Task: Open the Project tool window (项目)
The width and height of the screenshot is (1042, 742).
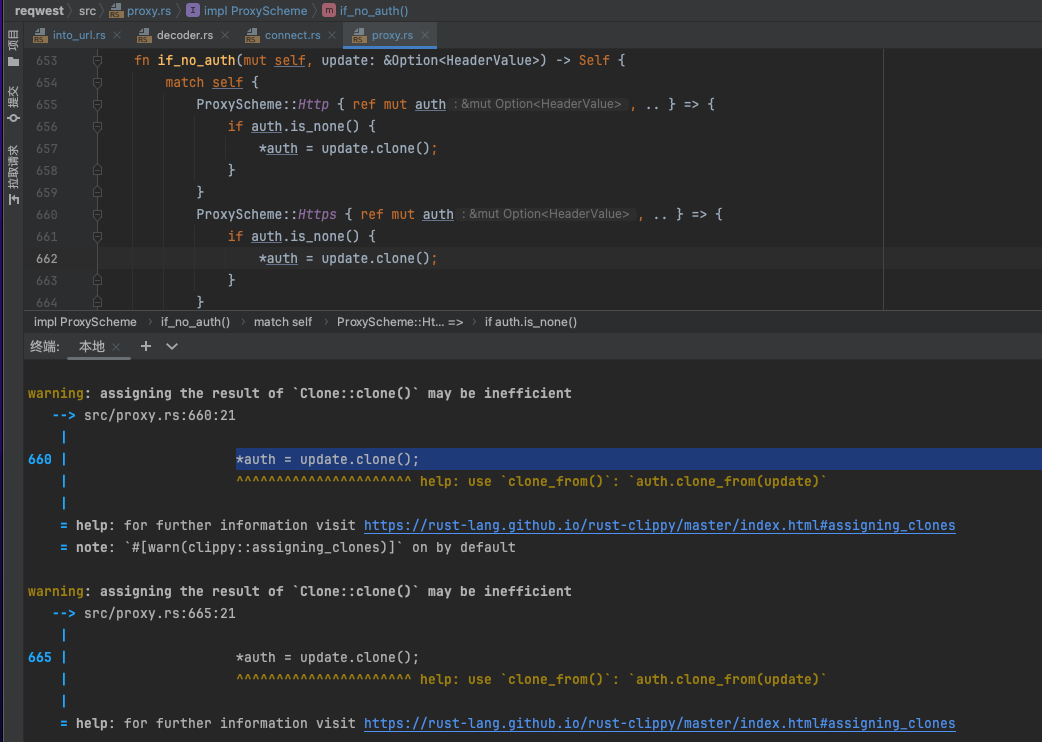Action: pos(13,48)
